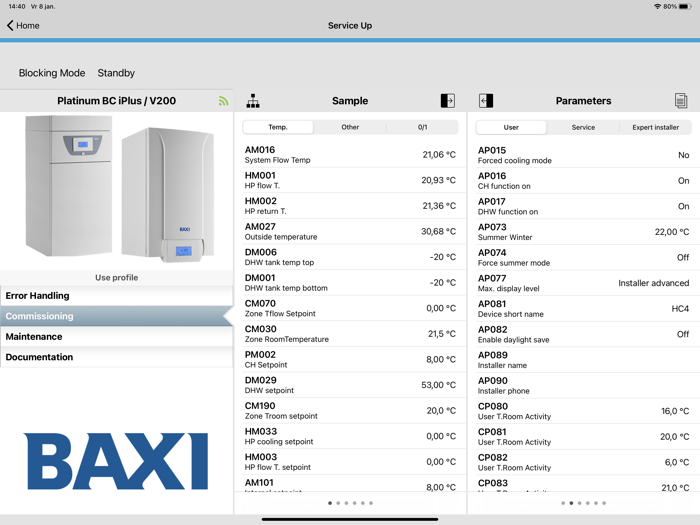The height and width of the screenshot is (525, 700).
Task: Open AP073 Summer Winter parameter
Action: click(x=583, y=232)
